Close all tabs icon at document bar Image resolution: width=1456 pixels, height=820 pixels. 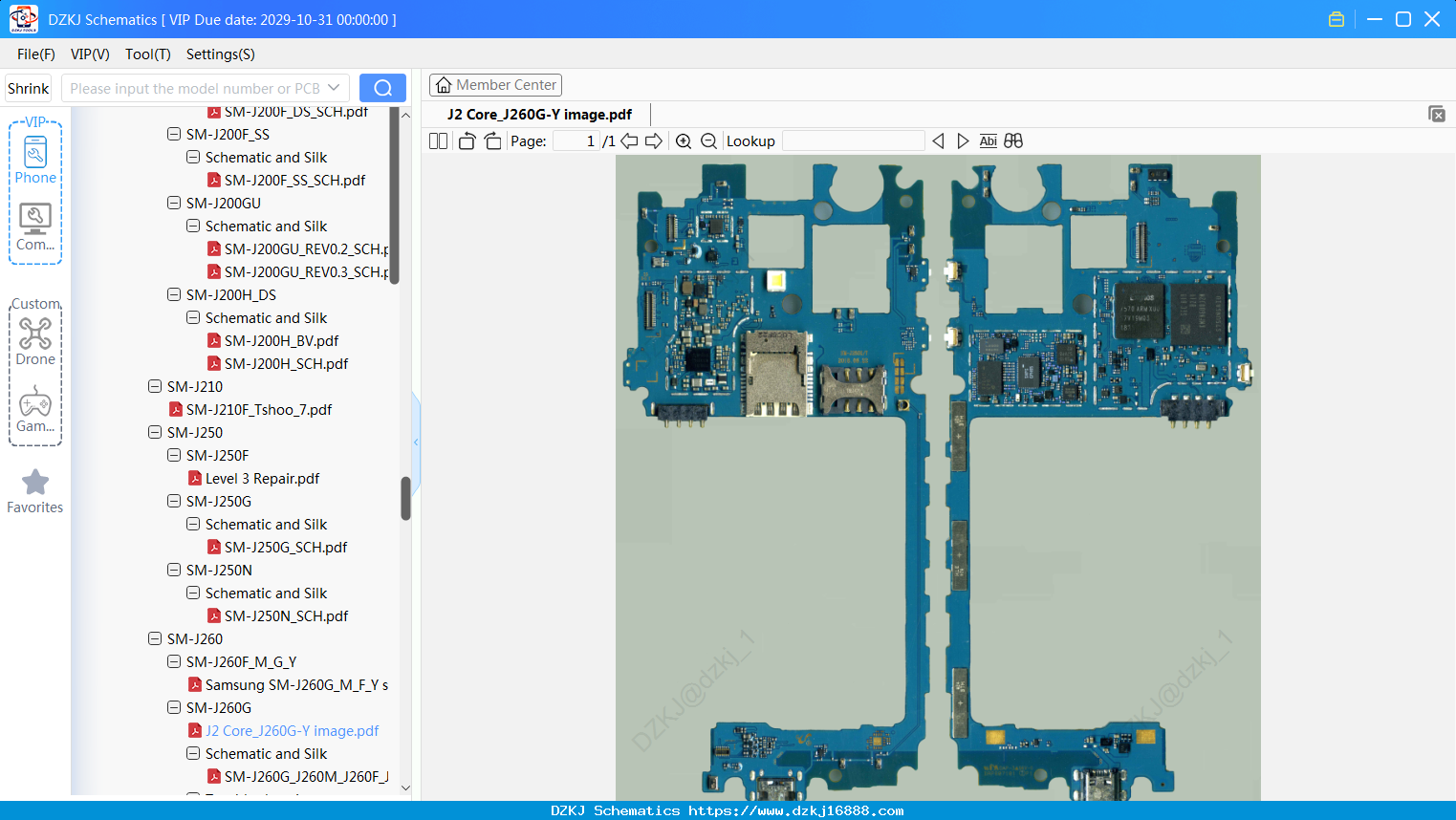[x=1436, y=114]
